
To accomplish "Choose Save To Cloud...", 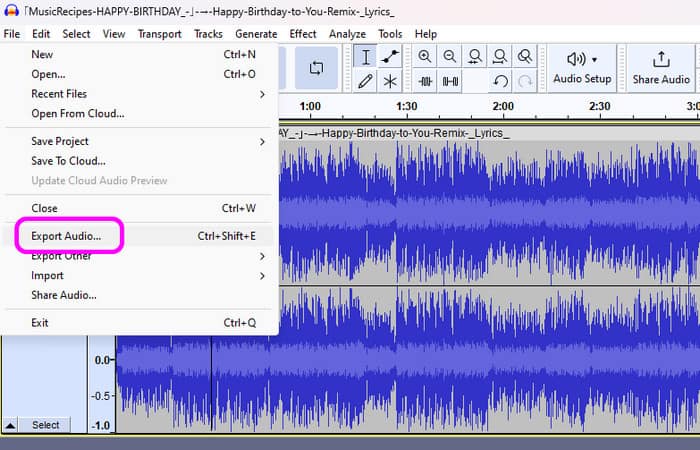I will click(138, 161).
